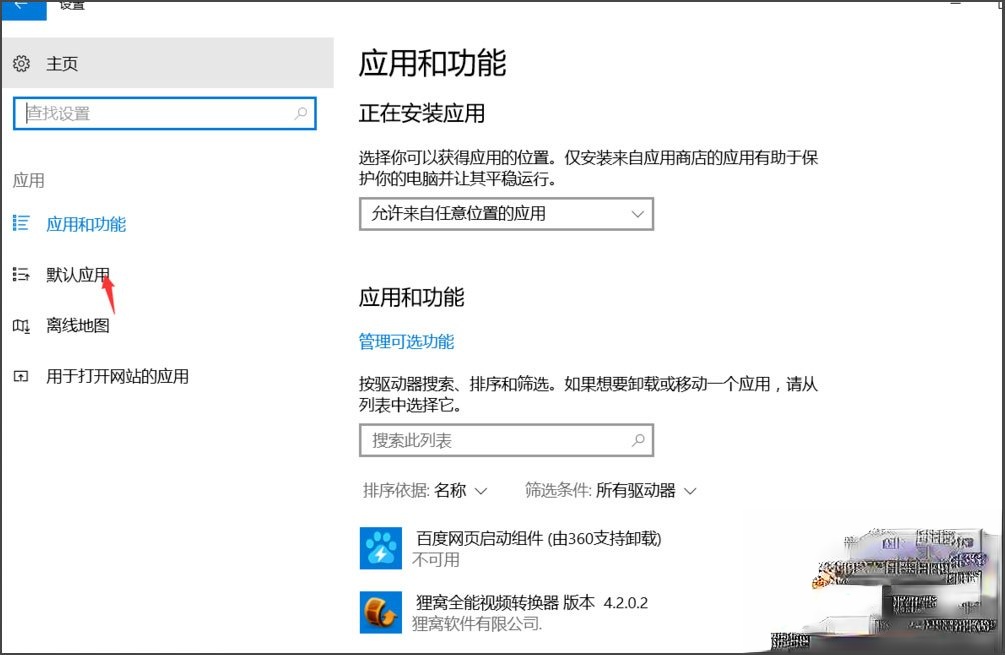Click the 用于打开网站的应用 icon
Viewport: 1005px width, 655px height.
[x=20, y=376]
